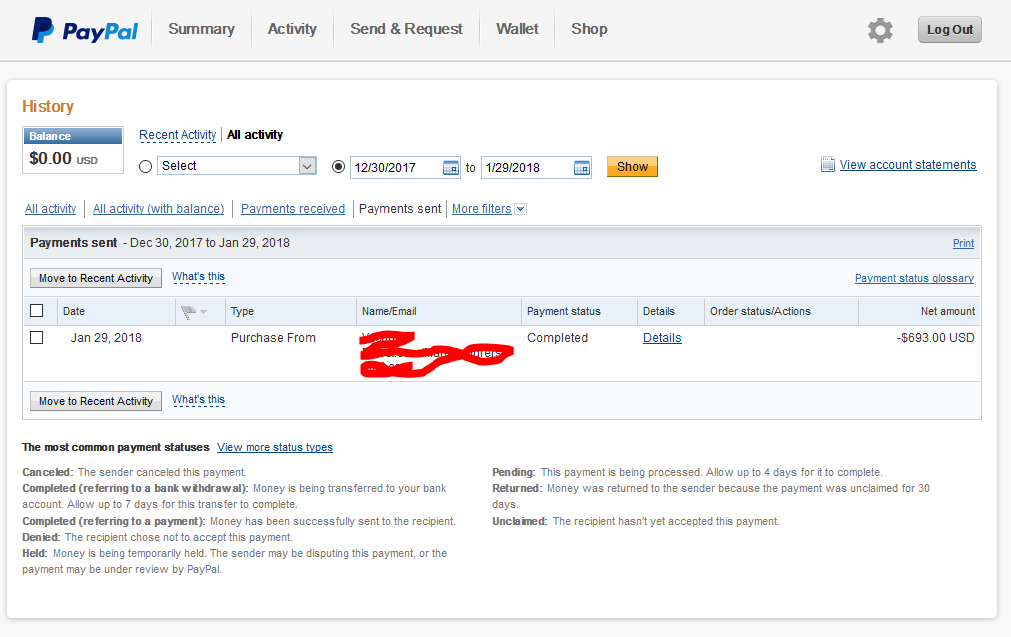Filter by All activity (with balance)
The width and height of the screenshot is (1011, 637).
pyautogui.click(x=159, y=209)
